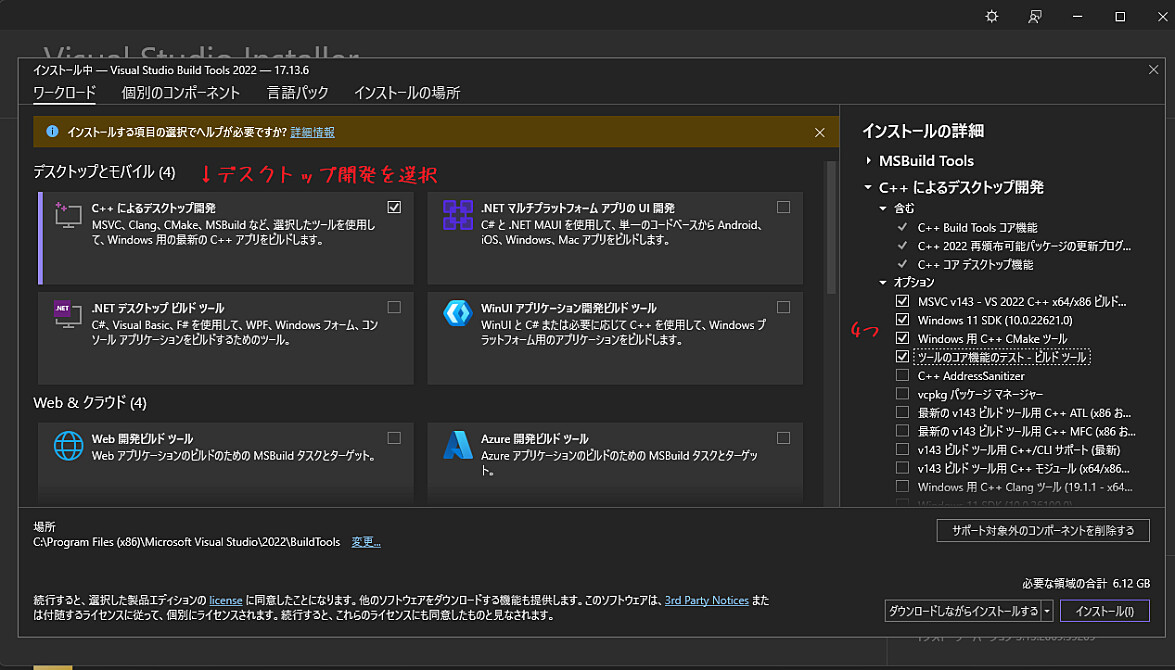Open the 詳細情報 help link
The height and width of the screenshot is (670, 1175).
(x=312, y=132)
